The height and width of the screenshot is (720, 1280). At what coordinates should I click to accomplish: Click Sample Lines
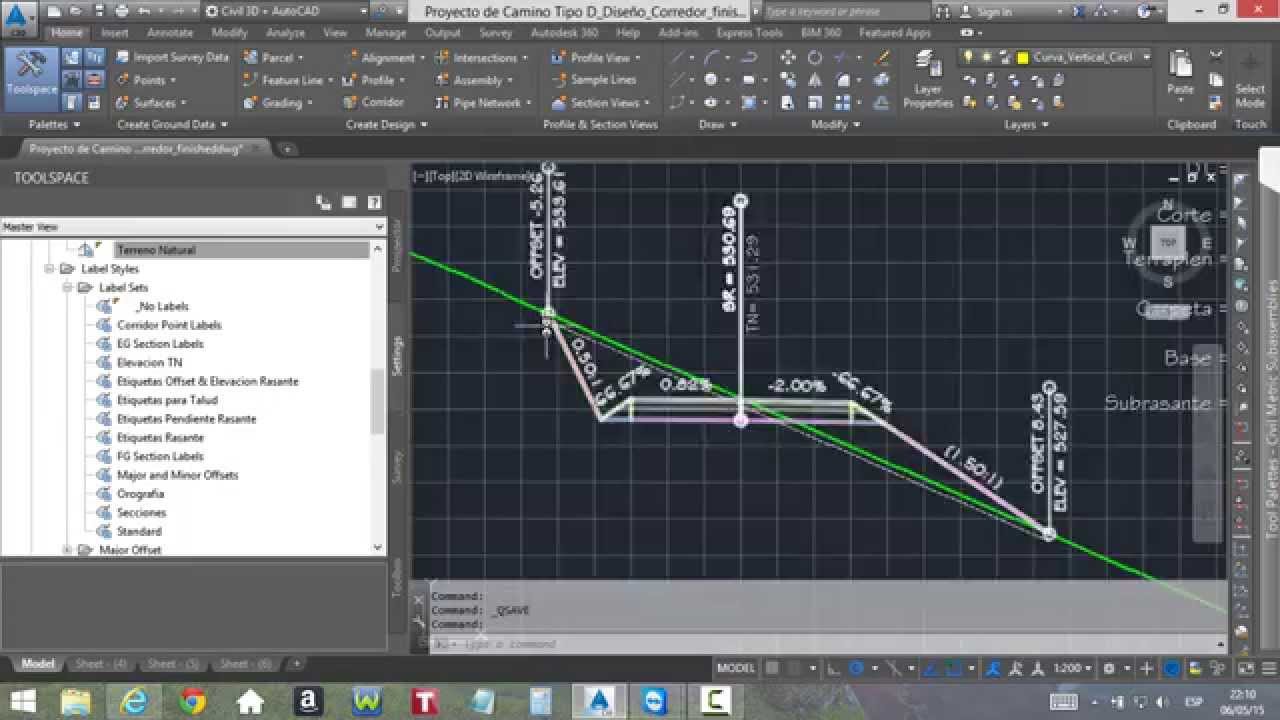point(593,80)
